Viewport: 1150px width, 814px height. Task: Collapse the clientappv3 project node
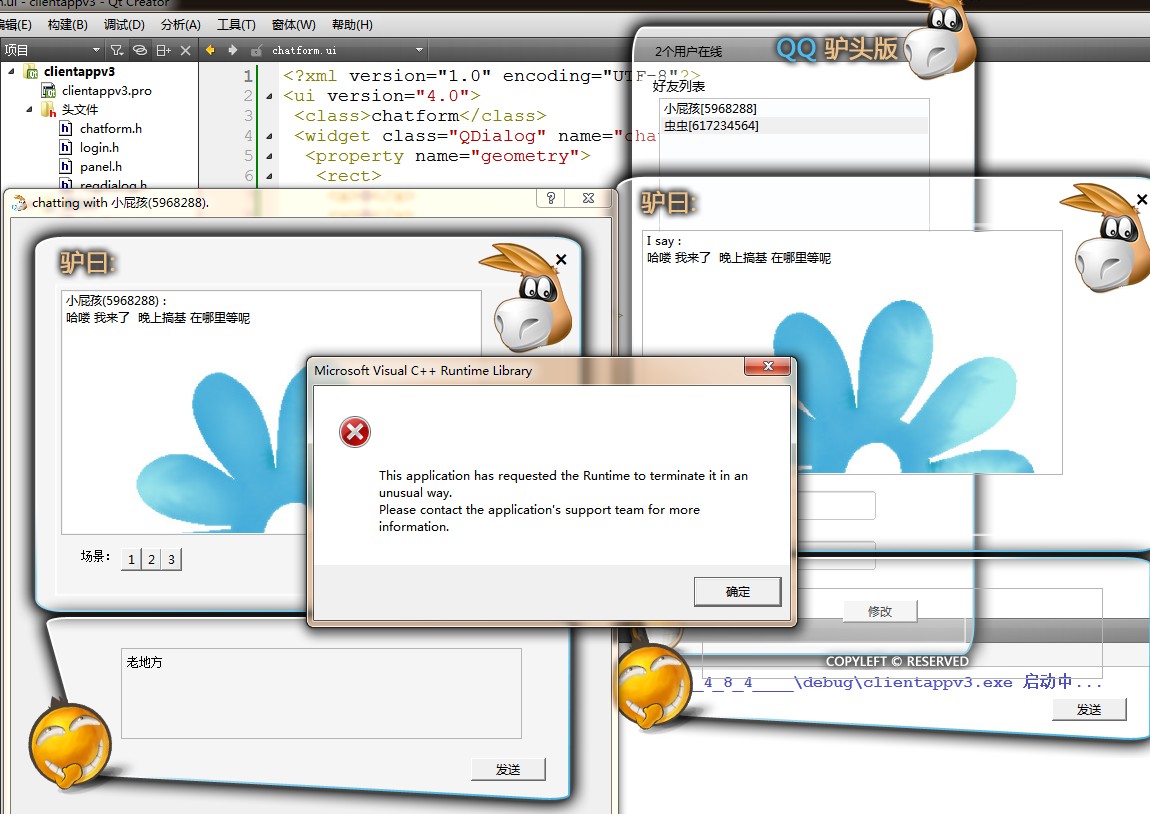point(11,71)
